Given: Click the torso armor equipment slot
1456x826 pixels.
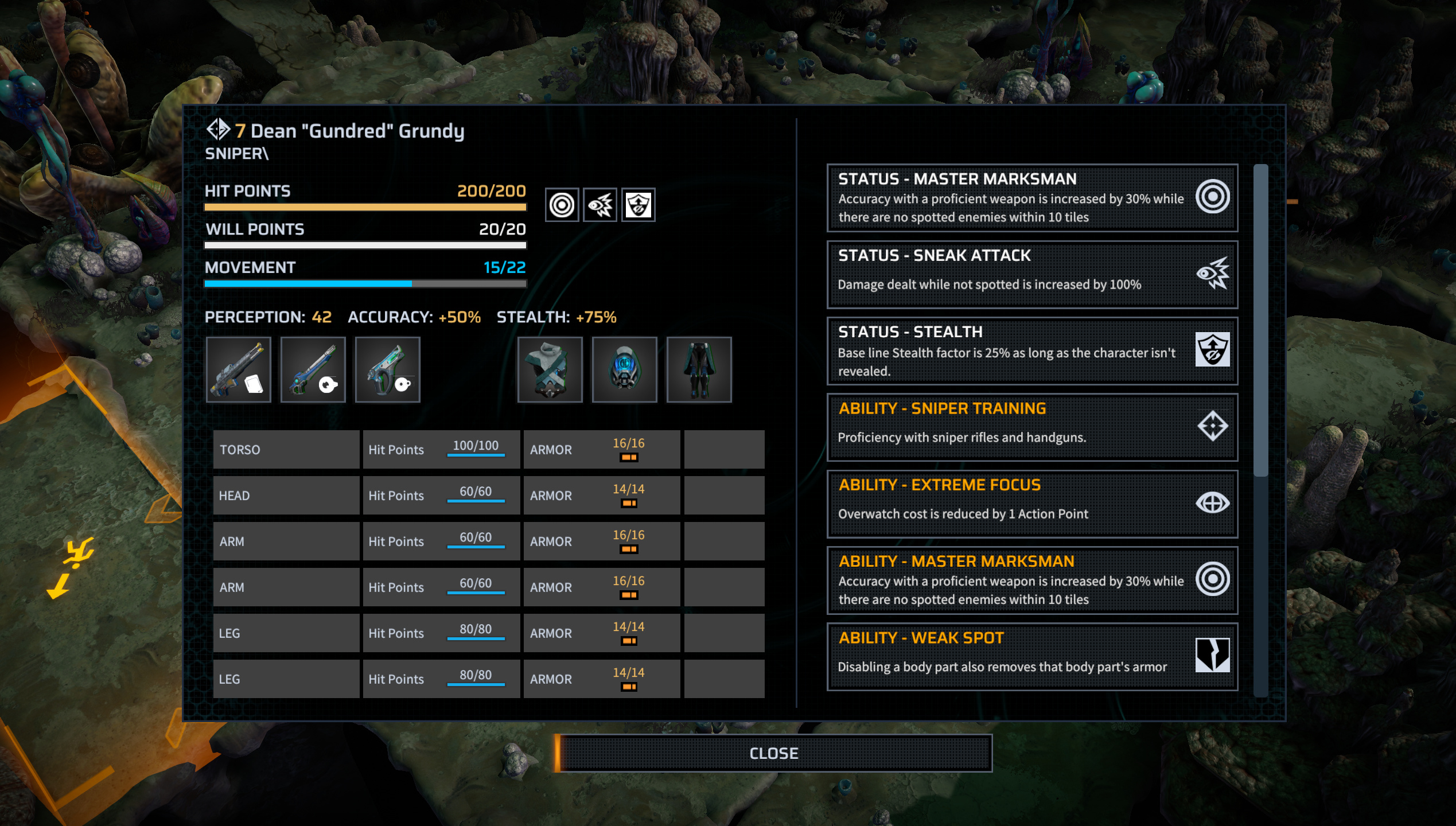Looking at the screenshot, I should 550,370.
